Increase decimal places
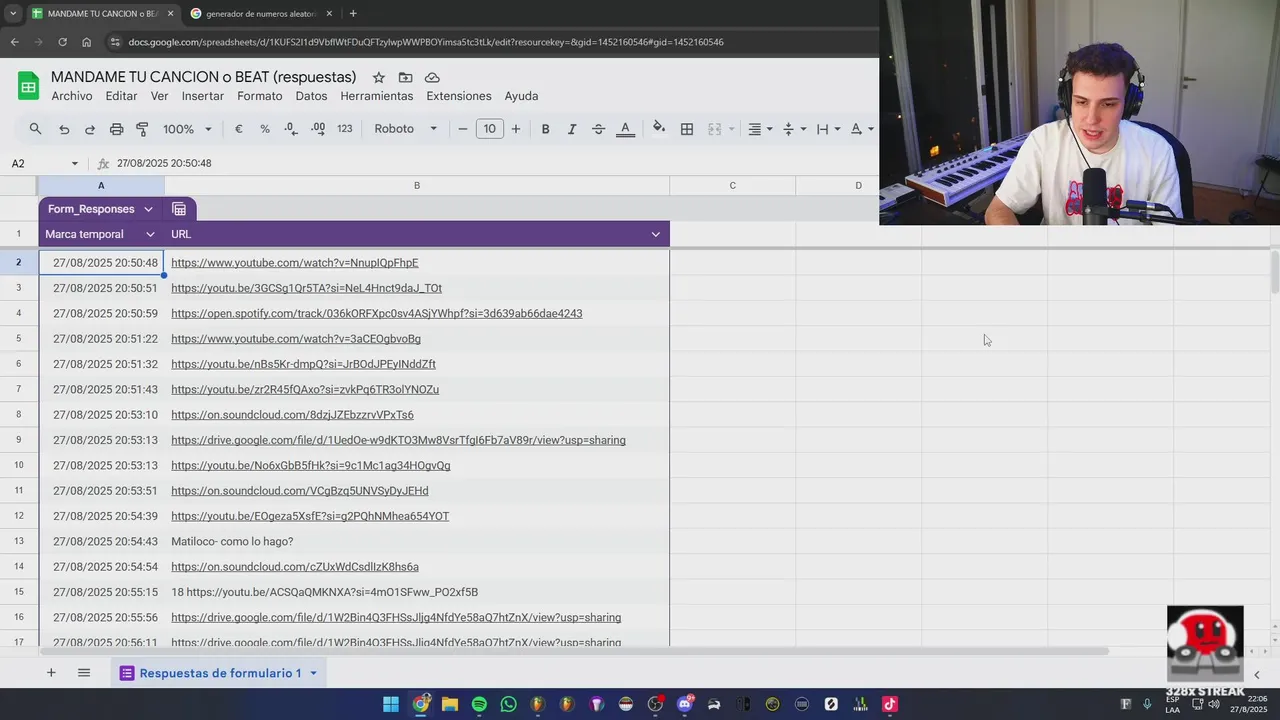1280x720 pixels. (x=317, y=129)
